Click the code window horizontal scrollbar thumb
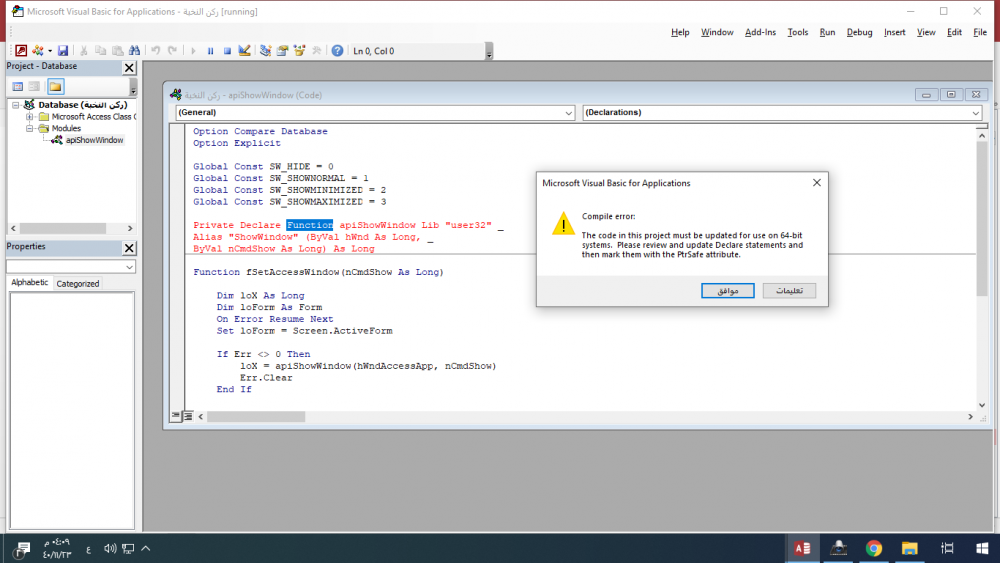This screenshot has width=1000, height=563. [256, 416]
